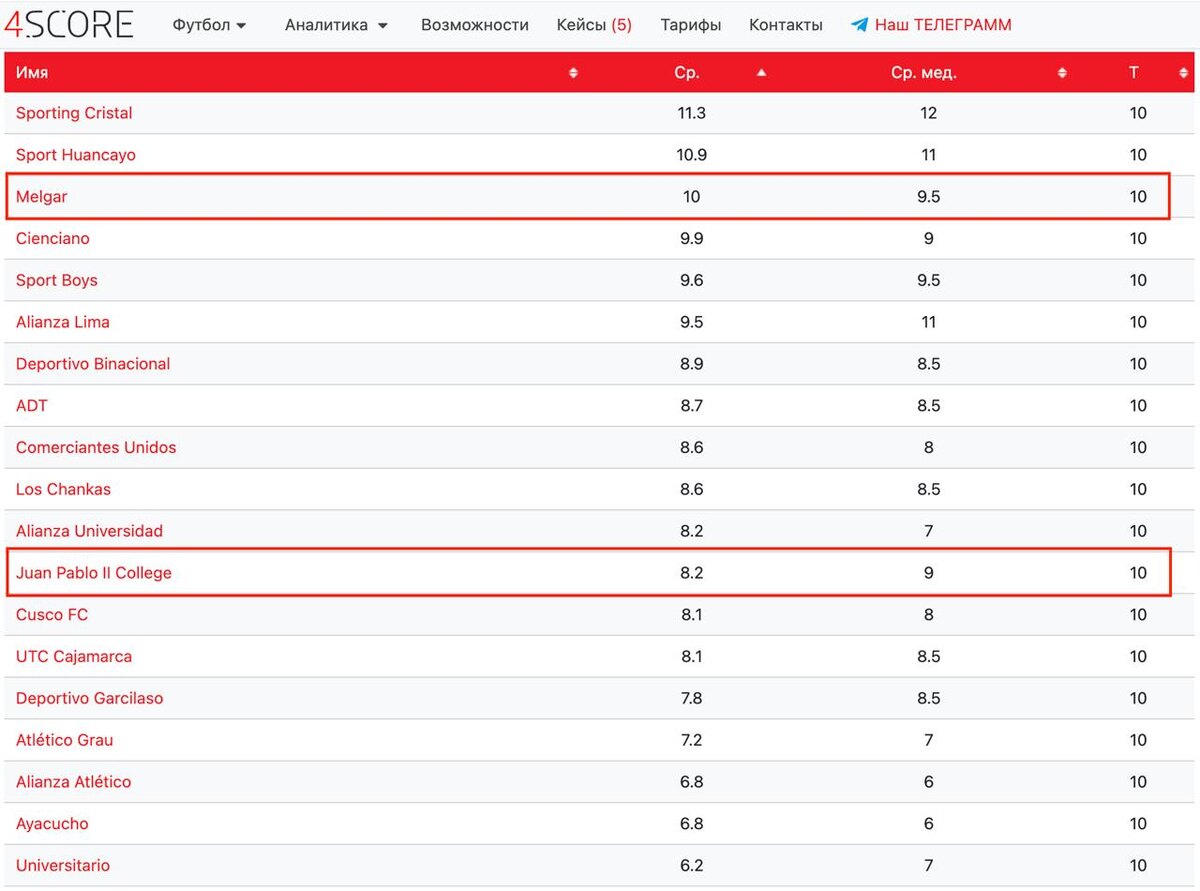Open the Sporting Cristal team page
The image size is (1200, 891).
click(74, 113)
